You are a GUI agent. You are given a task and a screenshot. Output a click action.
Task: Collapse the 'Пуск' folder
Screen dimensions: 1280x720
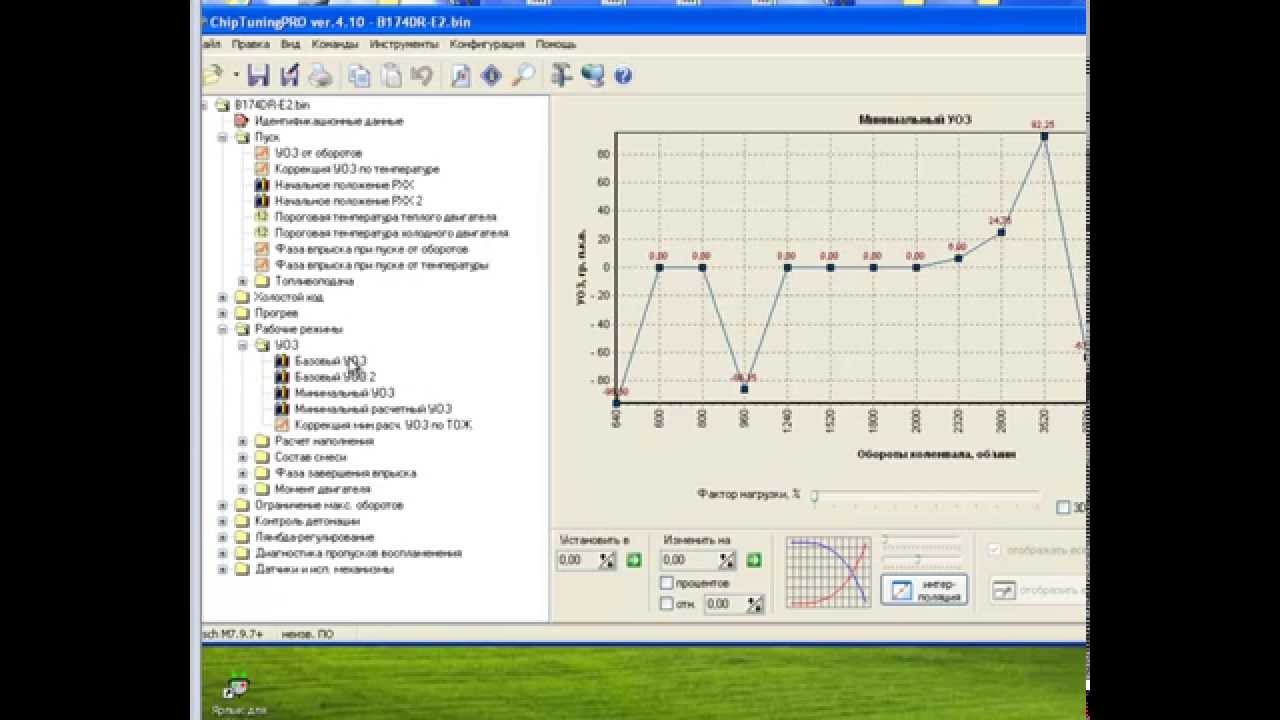223,137
